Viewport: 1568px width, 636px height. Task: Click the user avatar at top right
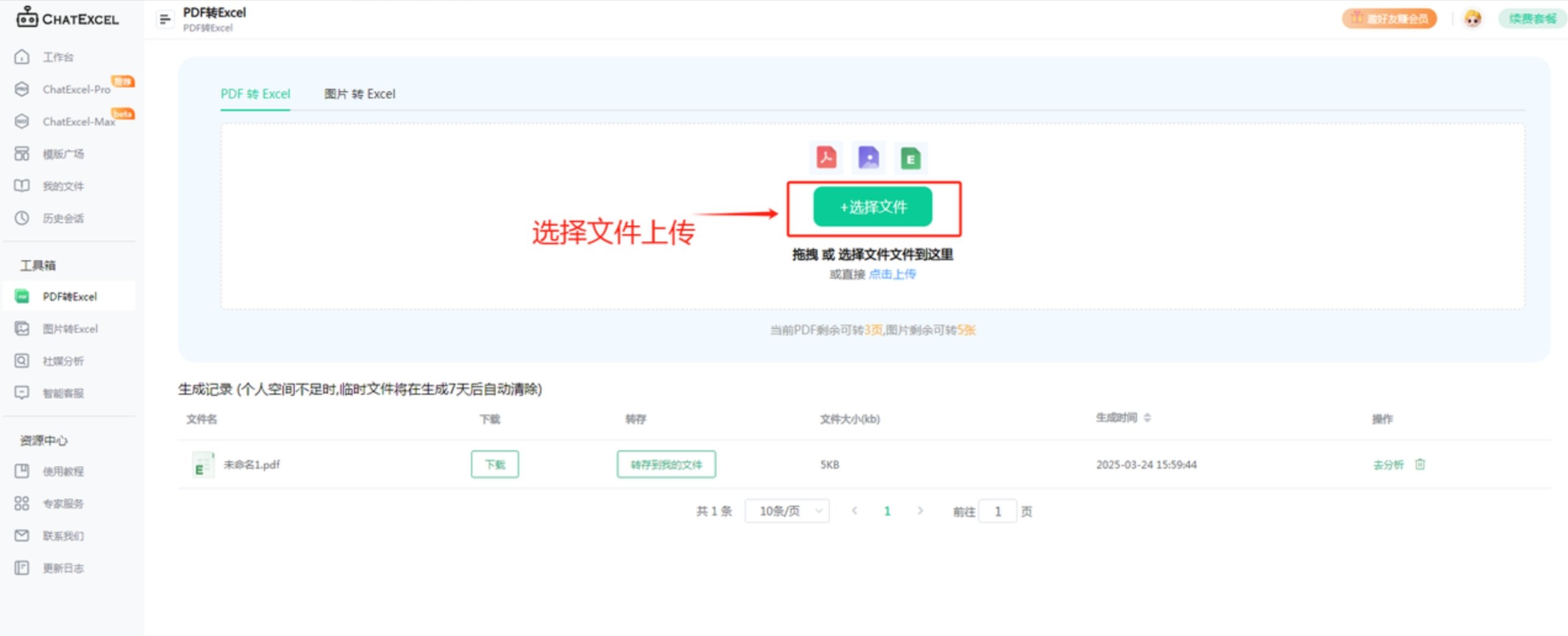click(1473, 18)
